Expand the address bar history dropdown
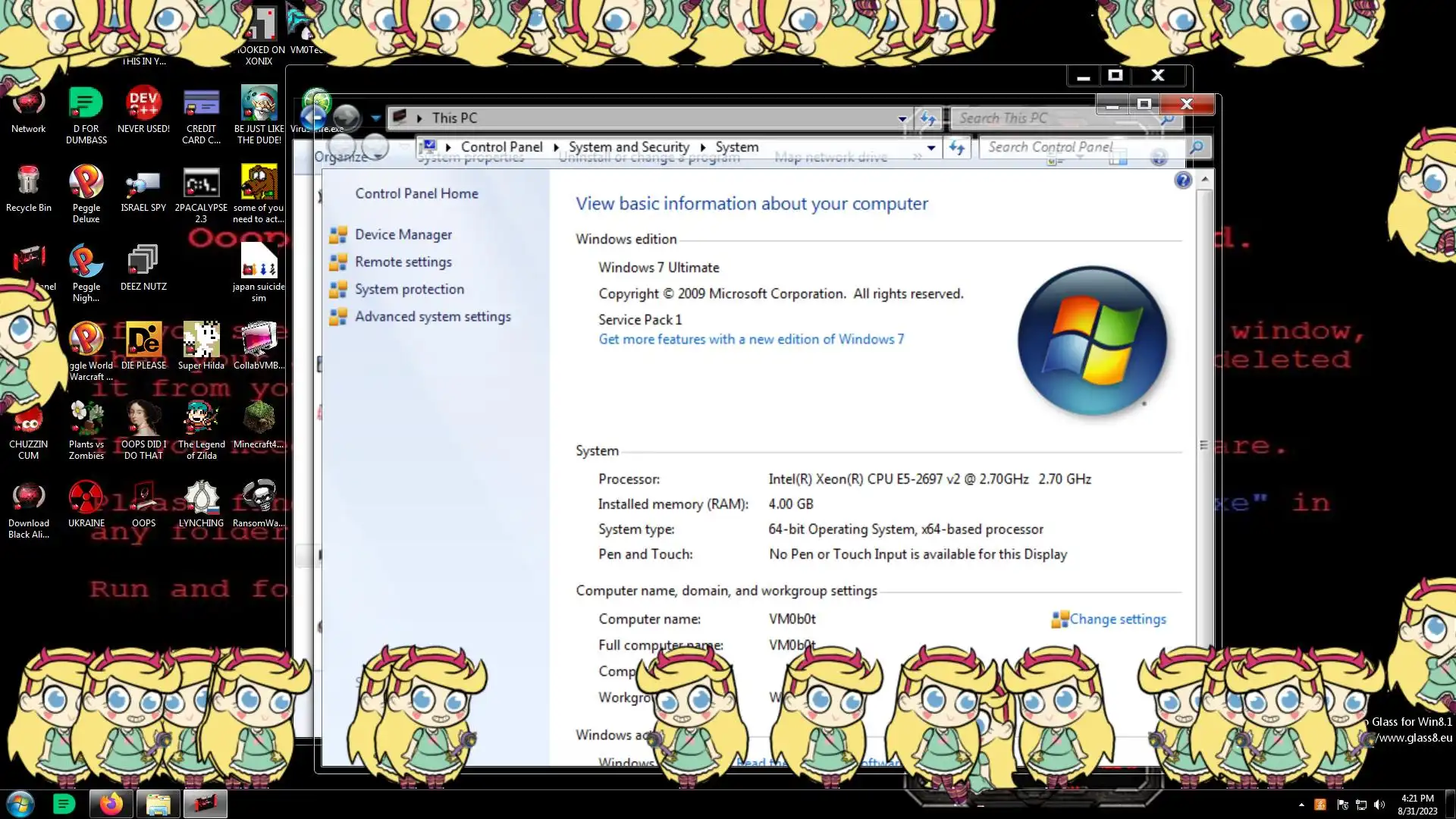Screen dimensions: 1456x819 [931, 148]
